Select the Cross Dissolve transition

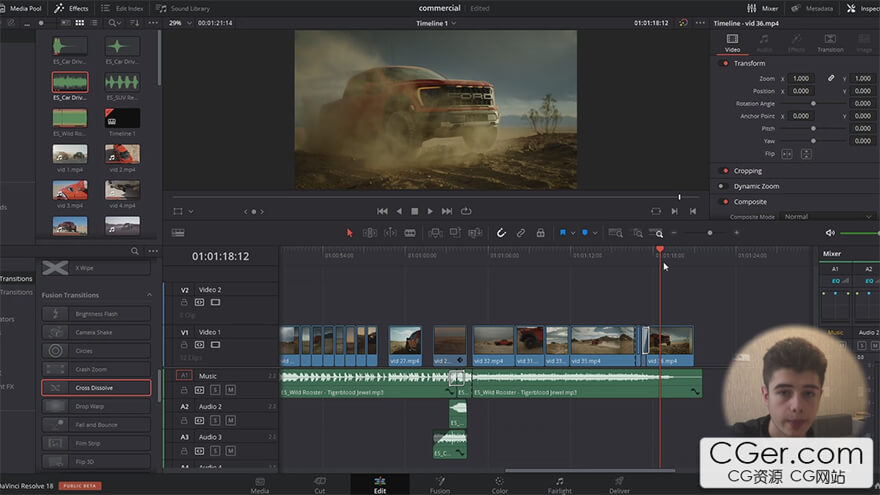pos(96,388)
